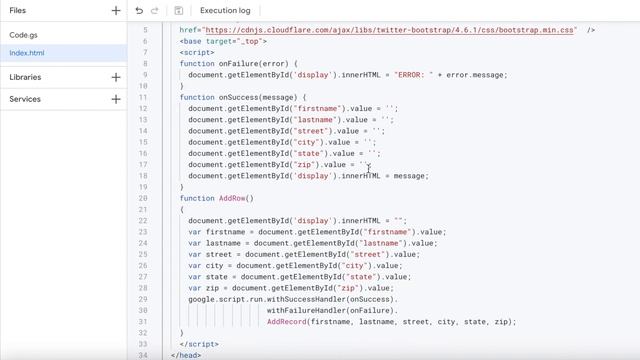Click var firstname declaration line

(317, 232)
